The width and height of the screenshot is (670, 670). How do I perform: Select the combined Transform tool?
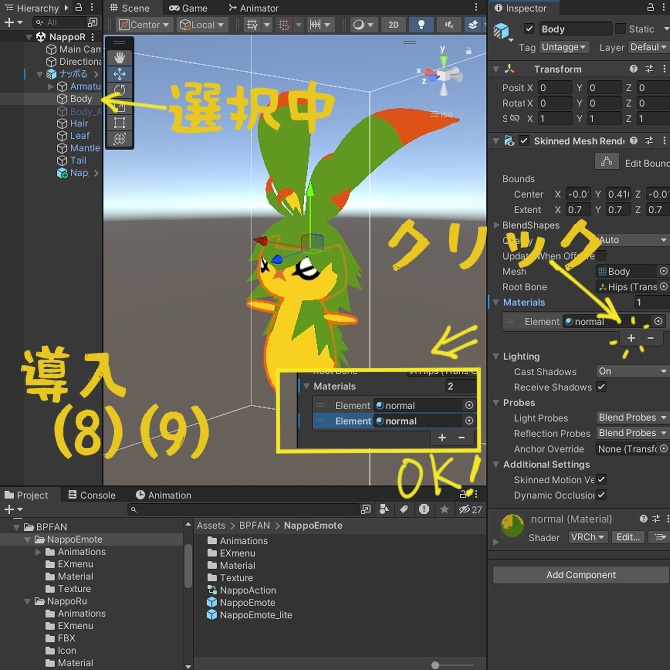tap(119, 139)
